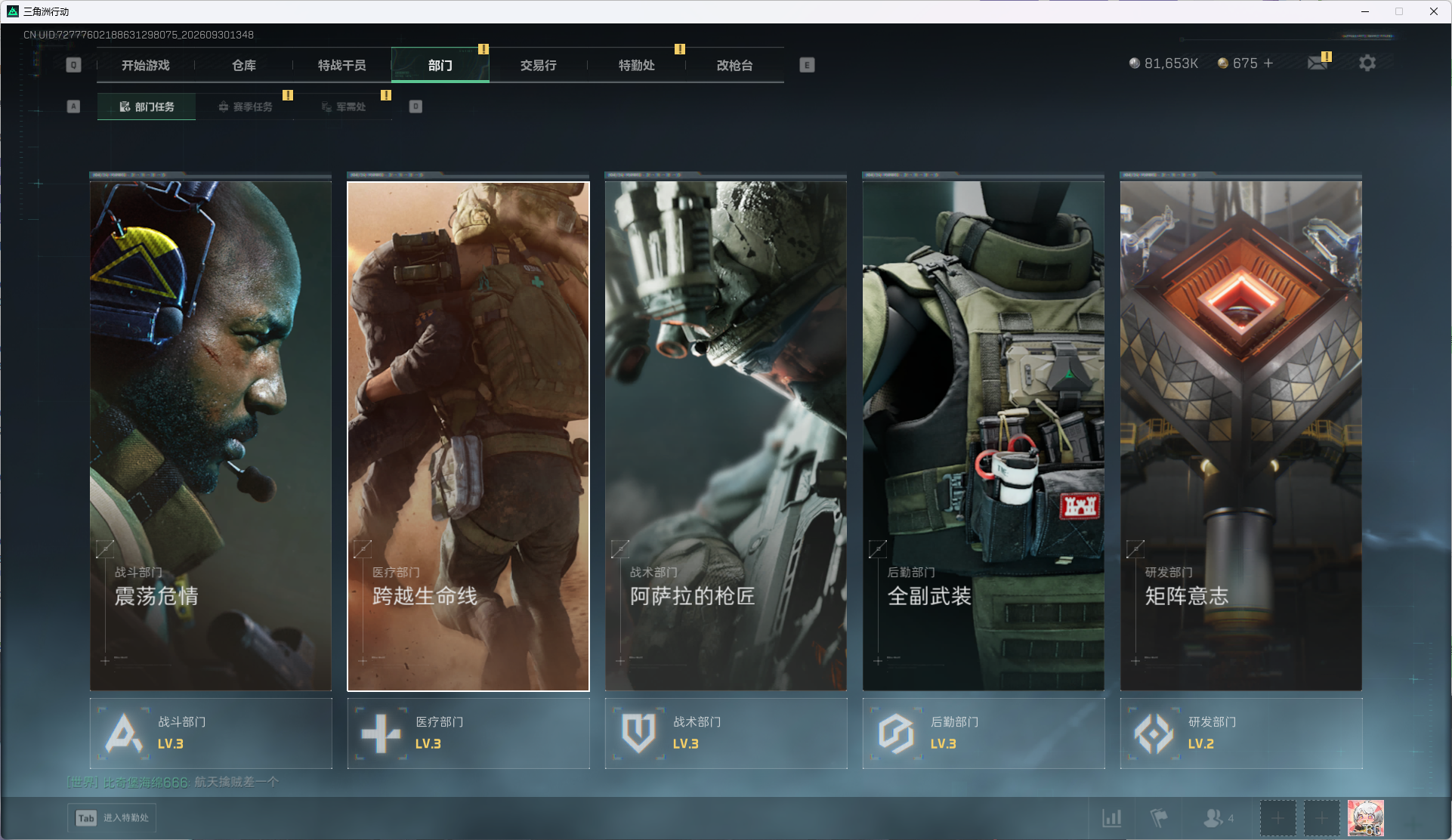Open the 特战干员 tab
The image size is (1452, 840).
(342, 66)
